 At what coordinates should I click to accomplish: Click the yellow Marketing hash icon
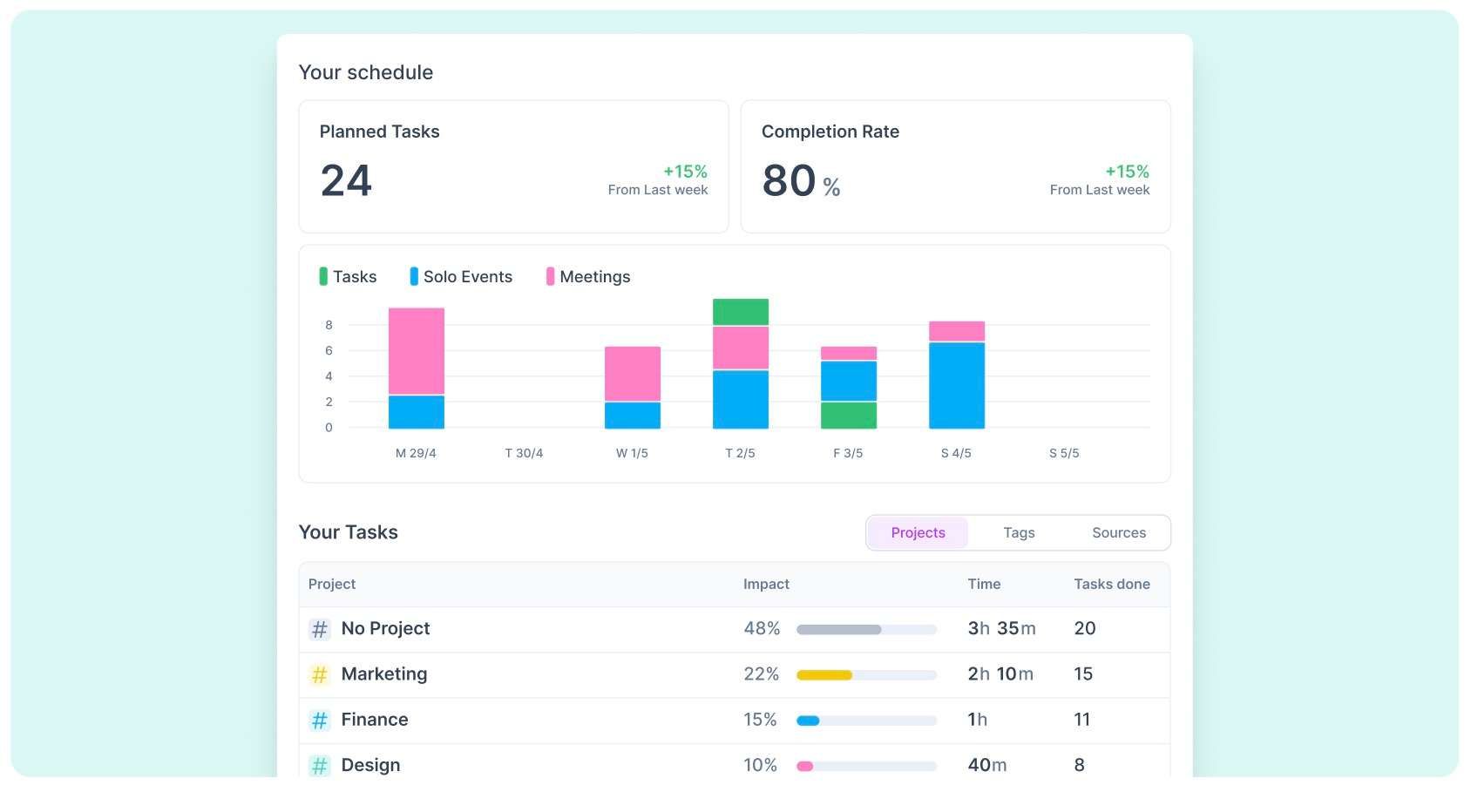pyautogui.click(x=320, y=674)
